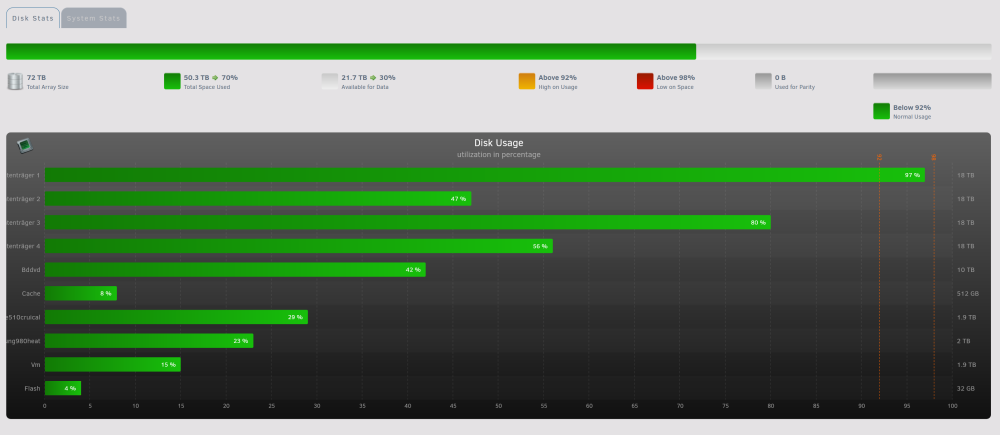Click the light gray Available for Data swatch
Image resolution: width=1000 pixels, height=435 pixels.
click(330, 81)
